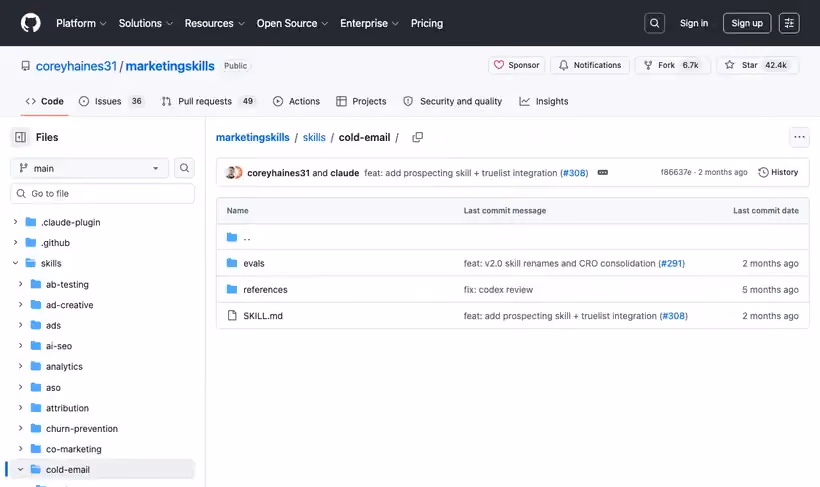Viewport: 820px width, 487px height.
Task: Open marketingskills repository title link
Action: 170,66
